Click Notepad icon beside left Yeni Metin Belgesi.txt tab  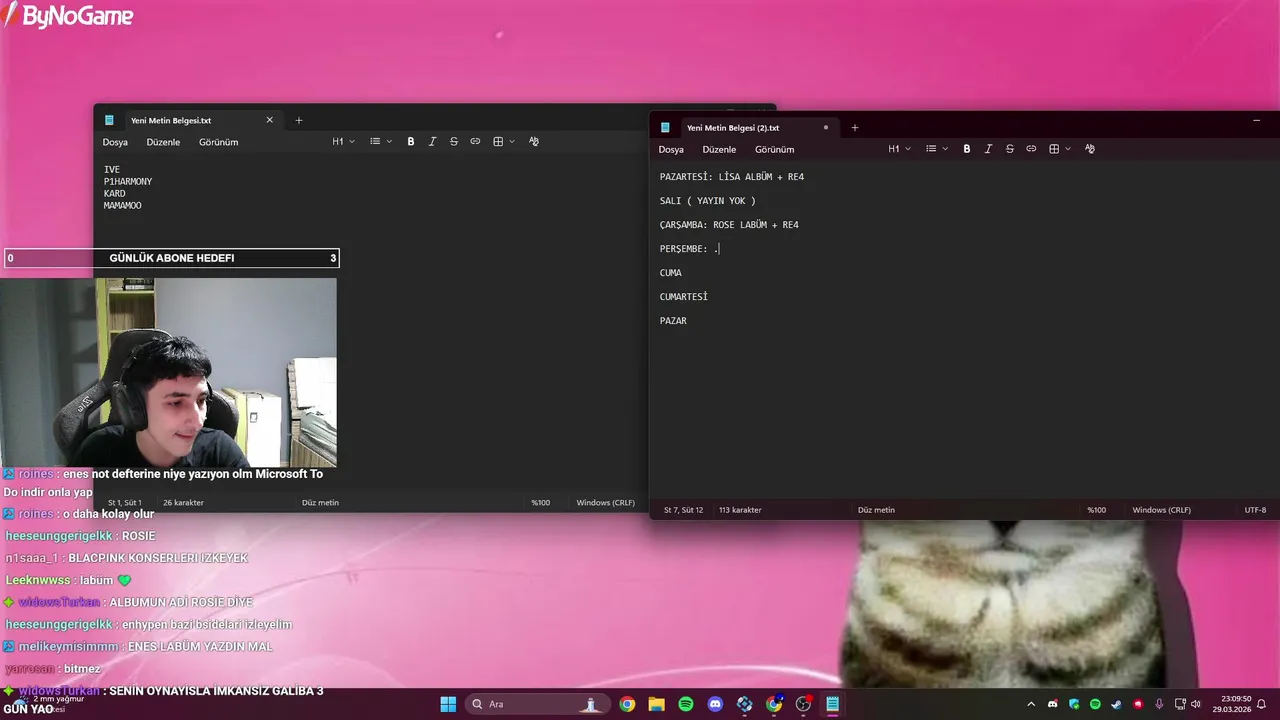tap(109, 120)
